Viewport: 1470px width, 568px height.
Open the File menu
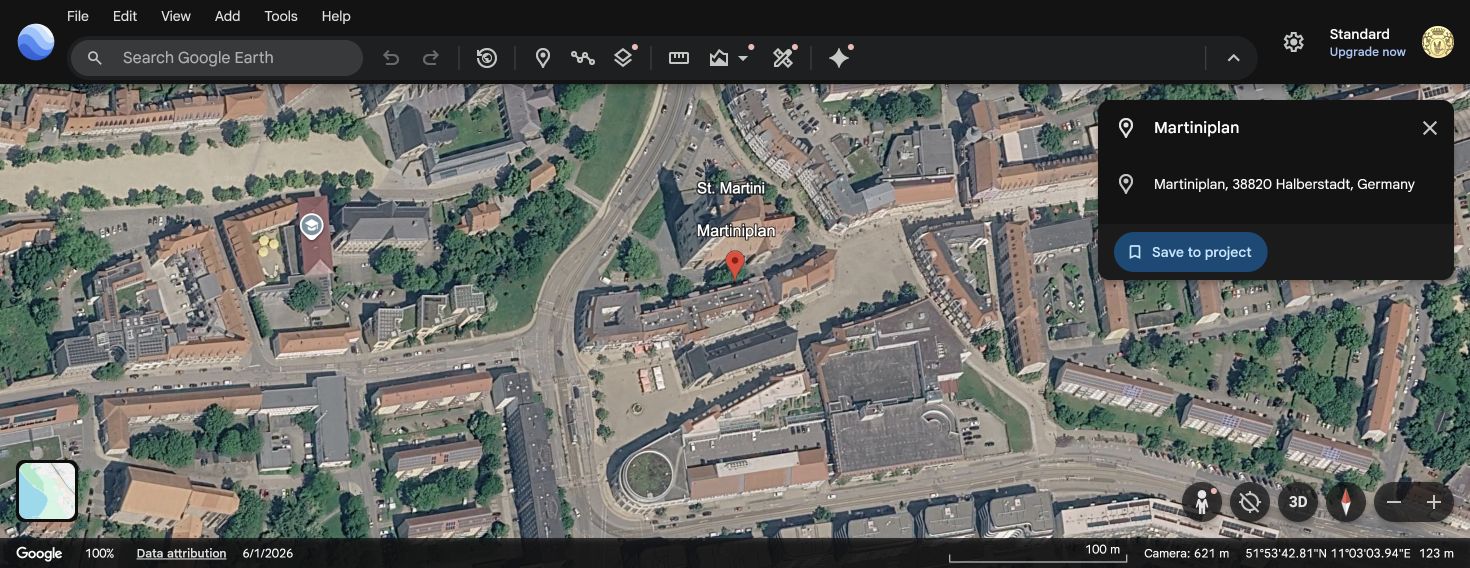78,16
